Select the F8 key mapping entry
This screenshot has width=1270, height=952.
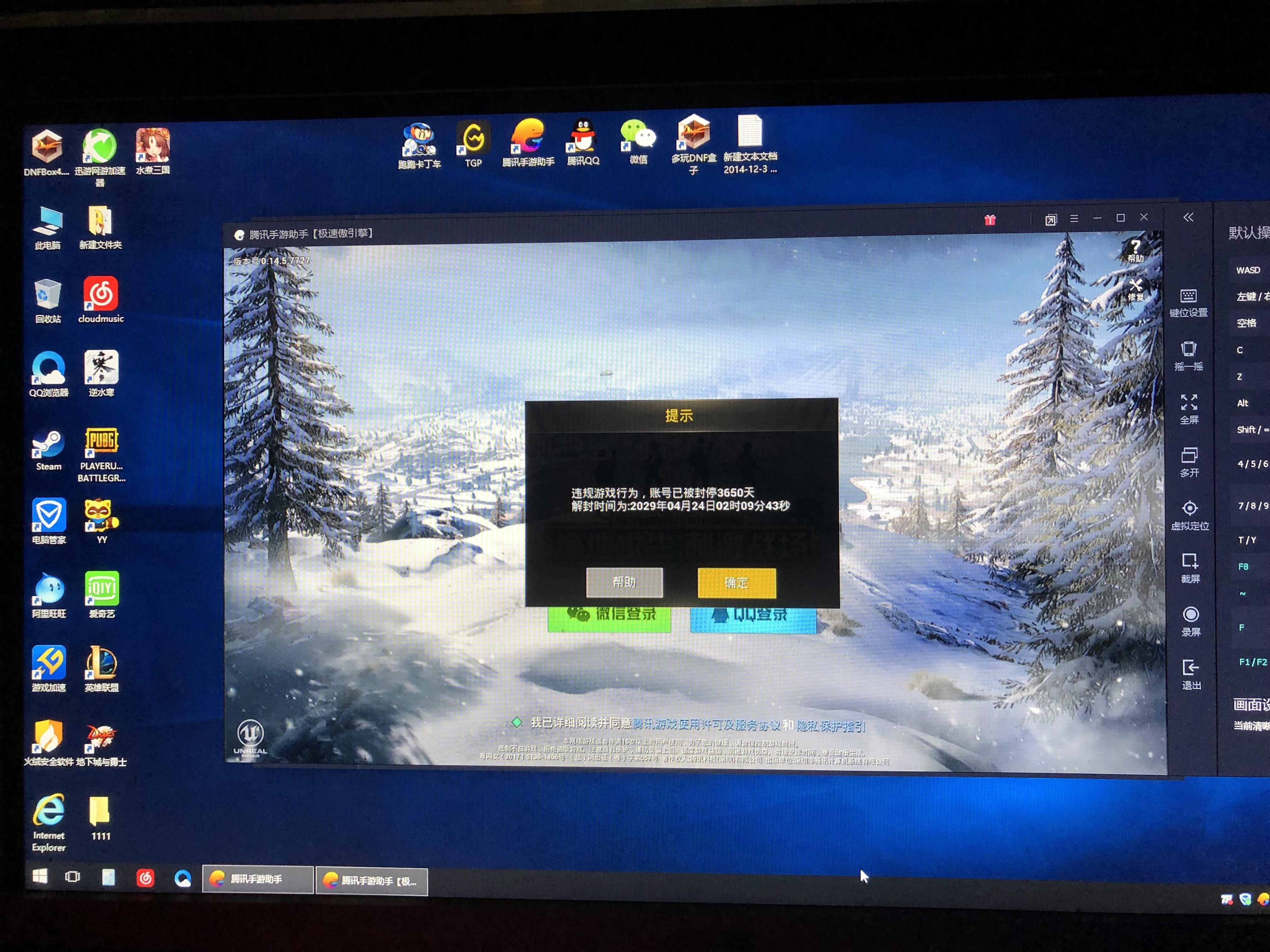click(x=1250, y=566)
